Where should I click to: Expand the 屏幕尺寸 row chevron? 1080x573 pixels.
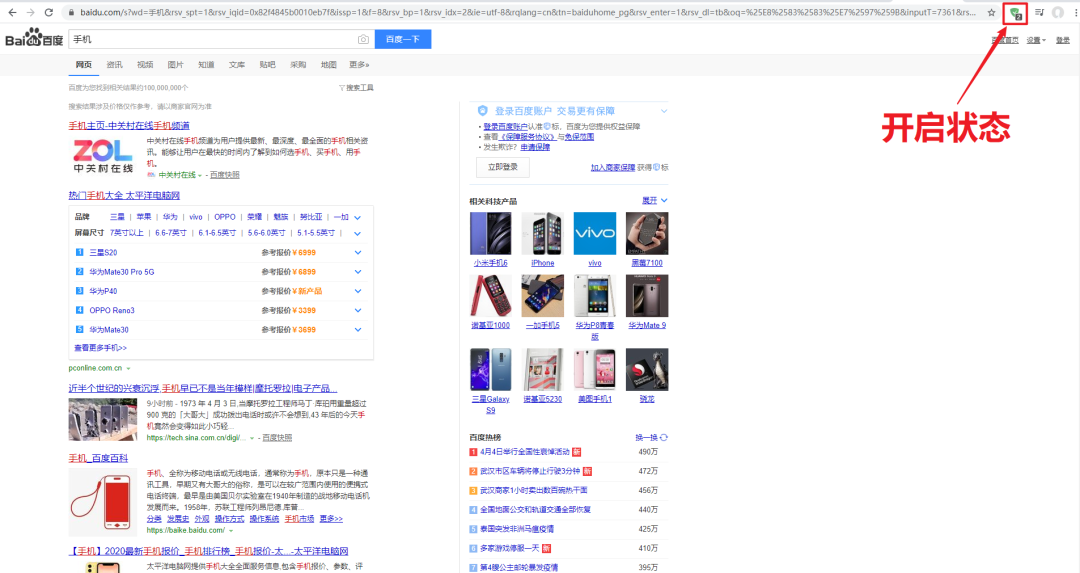tap(357, 233)
